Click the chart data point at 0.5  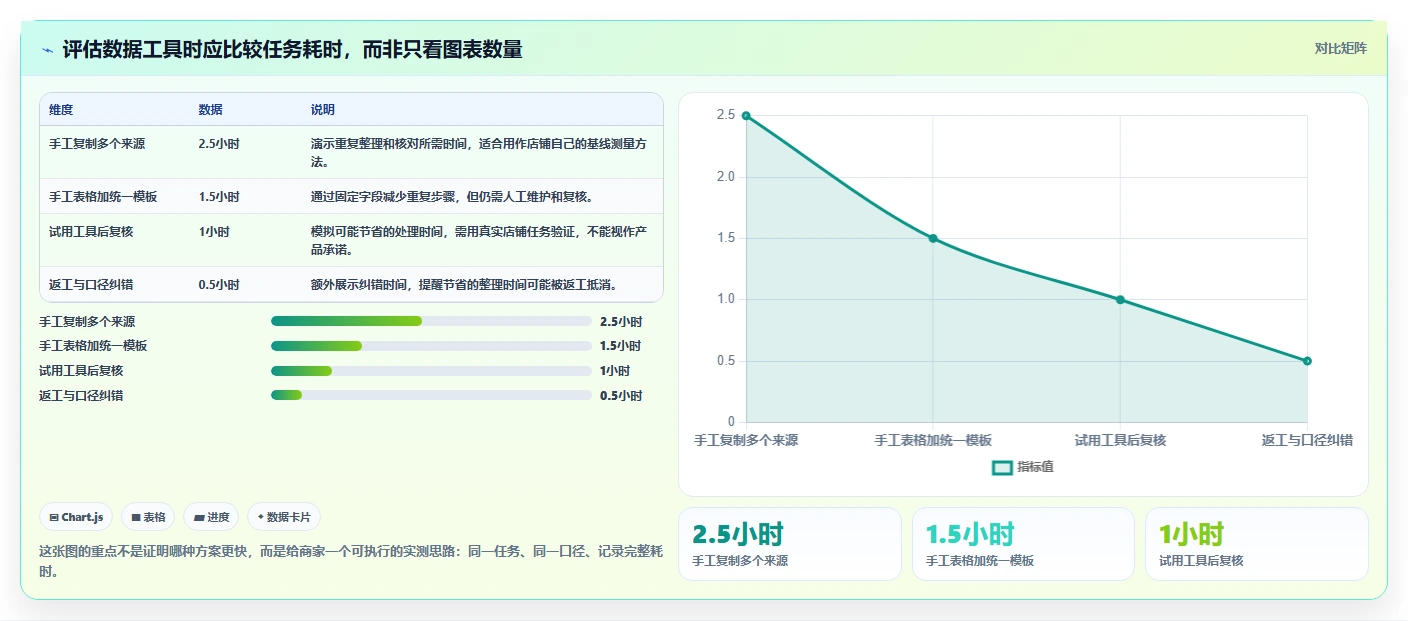pyautogui.click(x=1307, y=361)
